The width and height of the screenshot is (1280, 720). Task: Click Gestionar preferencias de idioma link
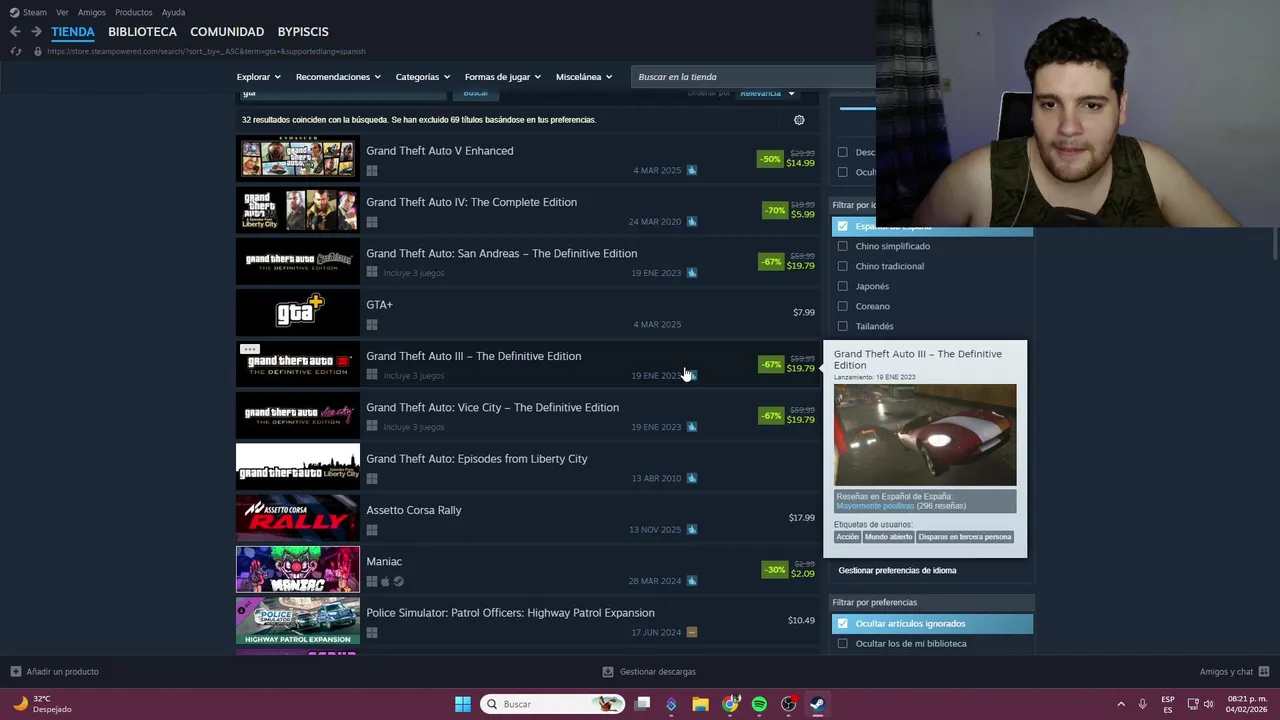click(897, 570)
